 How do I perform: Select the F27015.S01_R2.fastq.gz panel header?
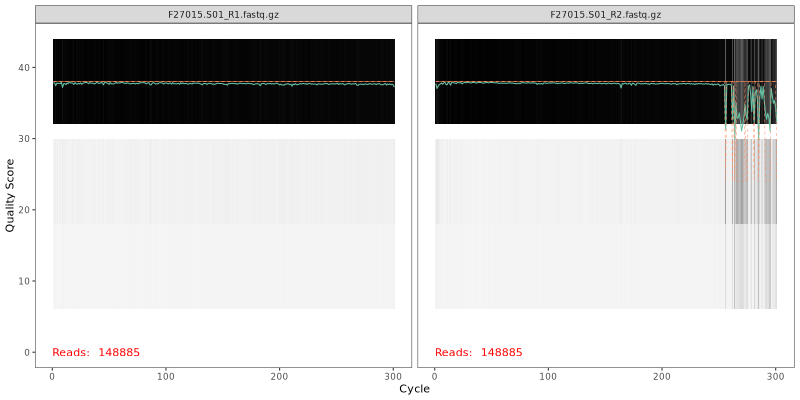605,15
